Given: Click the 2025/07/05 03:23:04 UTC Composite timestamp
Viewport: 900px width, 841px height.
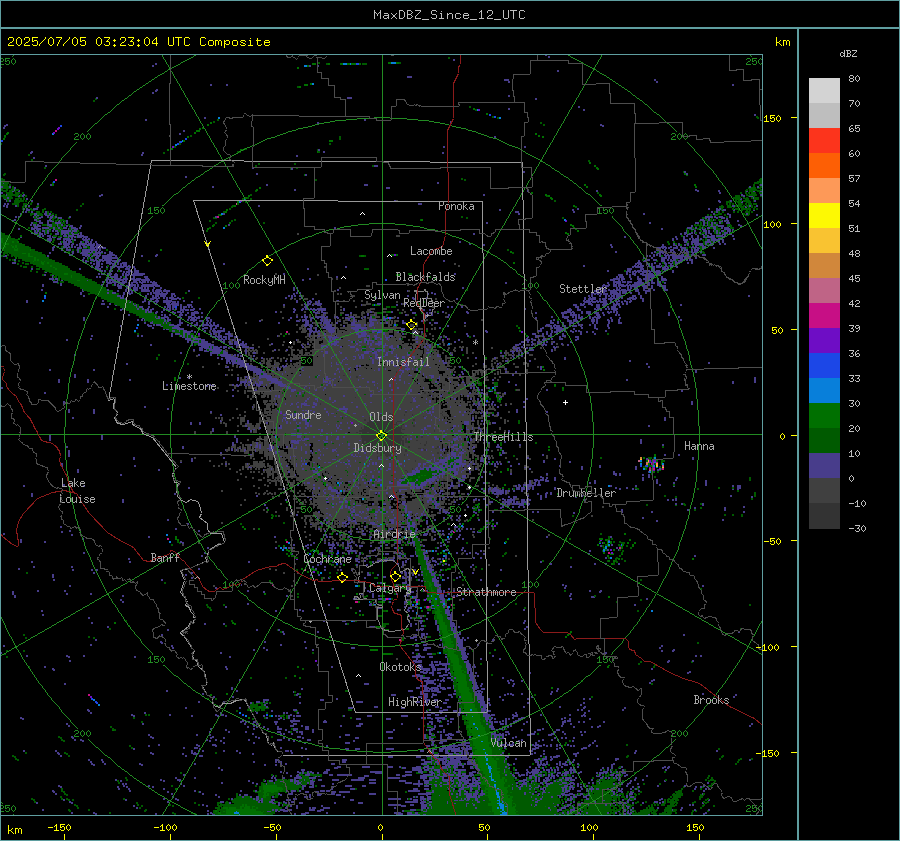Looking at the screenshot, I should point(138,42).
